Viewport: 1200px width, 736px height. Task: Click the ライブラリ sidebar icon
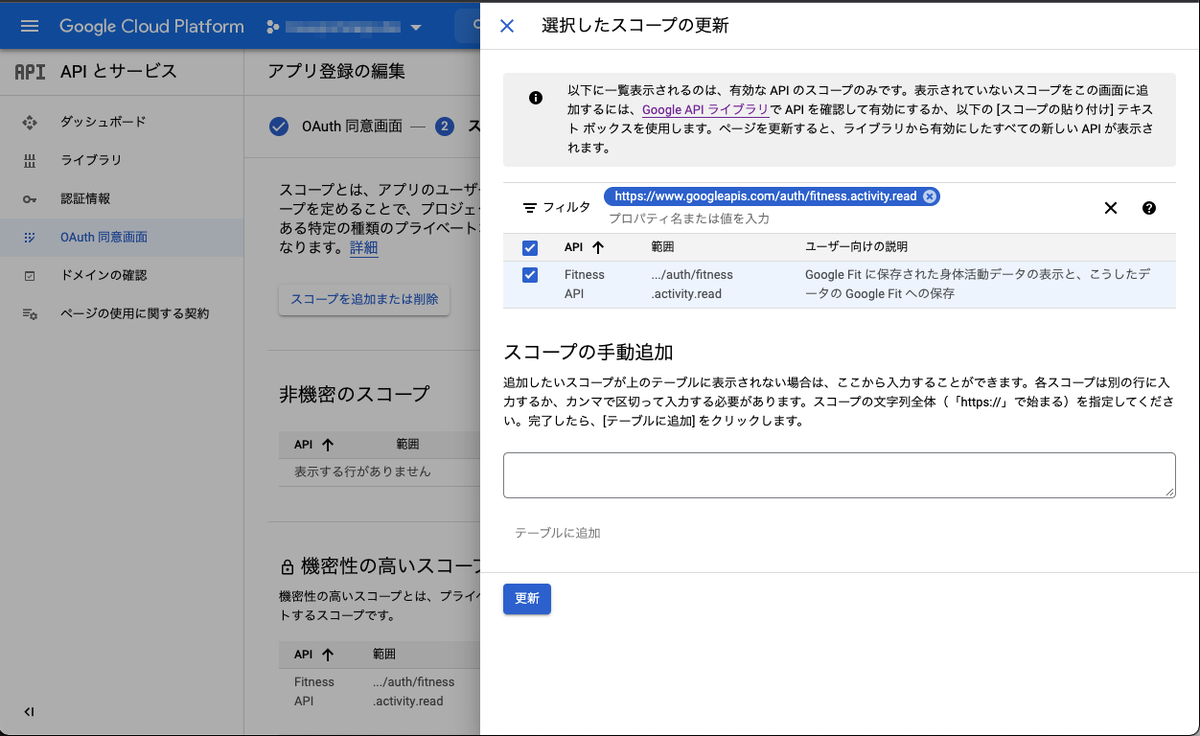pyautogui.click(x=29, y=160)
